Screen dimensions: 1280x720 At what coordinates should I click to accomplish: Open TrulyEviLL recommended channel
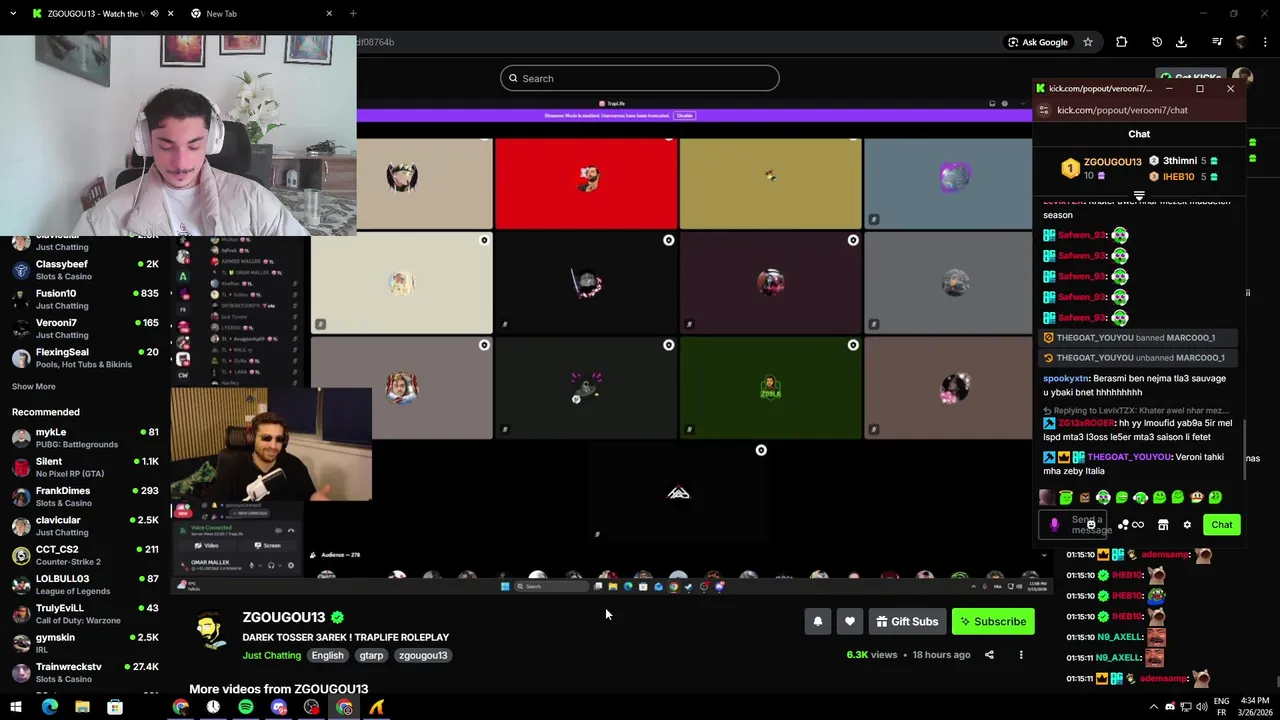click(85, 614)
